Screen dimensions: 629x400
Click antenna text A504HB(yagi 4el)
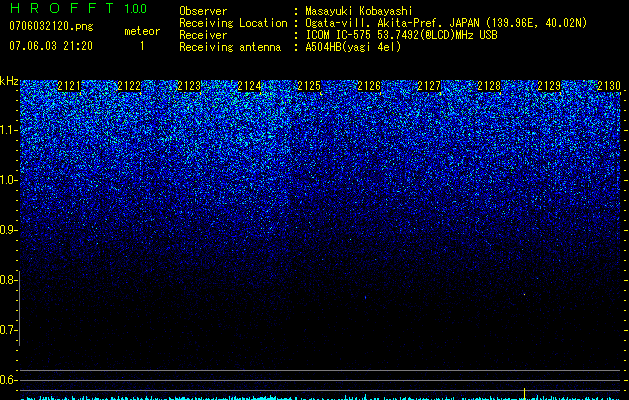(353, 47)
